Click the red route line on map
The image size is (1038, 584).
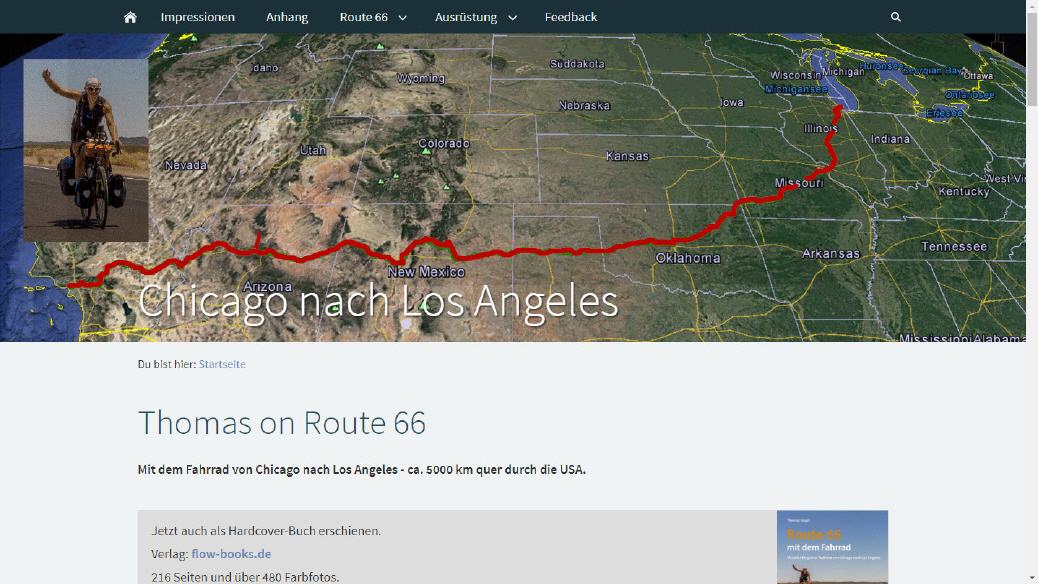pos(530,252)
